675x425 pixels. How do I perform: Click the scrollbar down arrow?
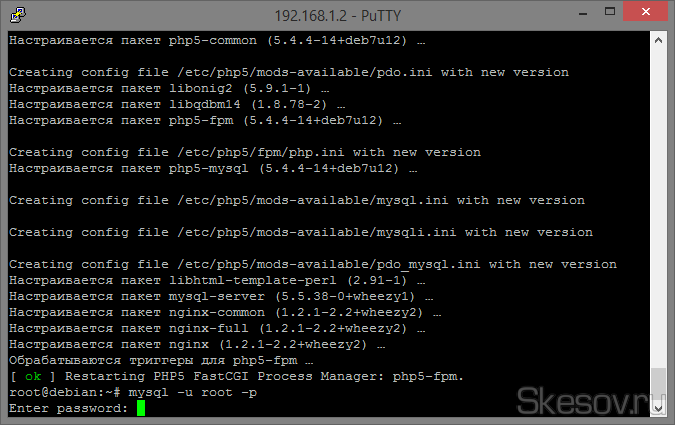659,408
